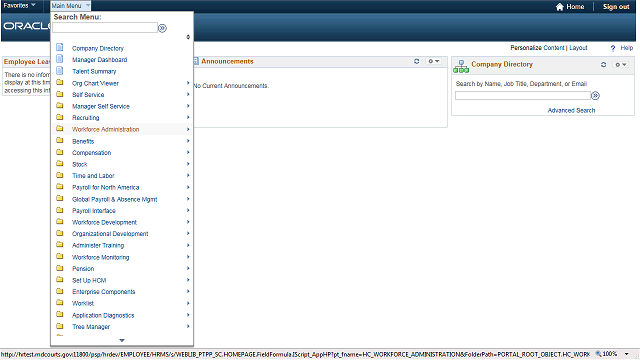Expand the Enterprise Components submenu arrow

[188, 291]
